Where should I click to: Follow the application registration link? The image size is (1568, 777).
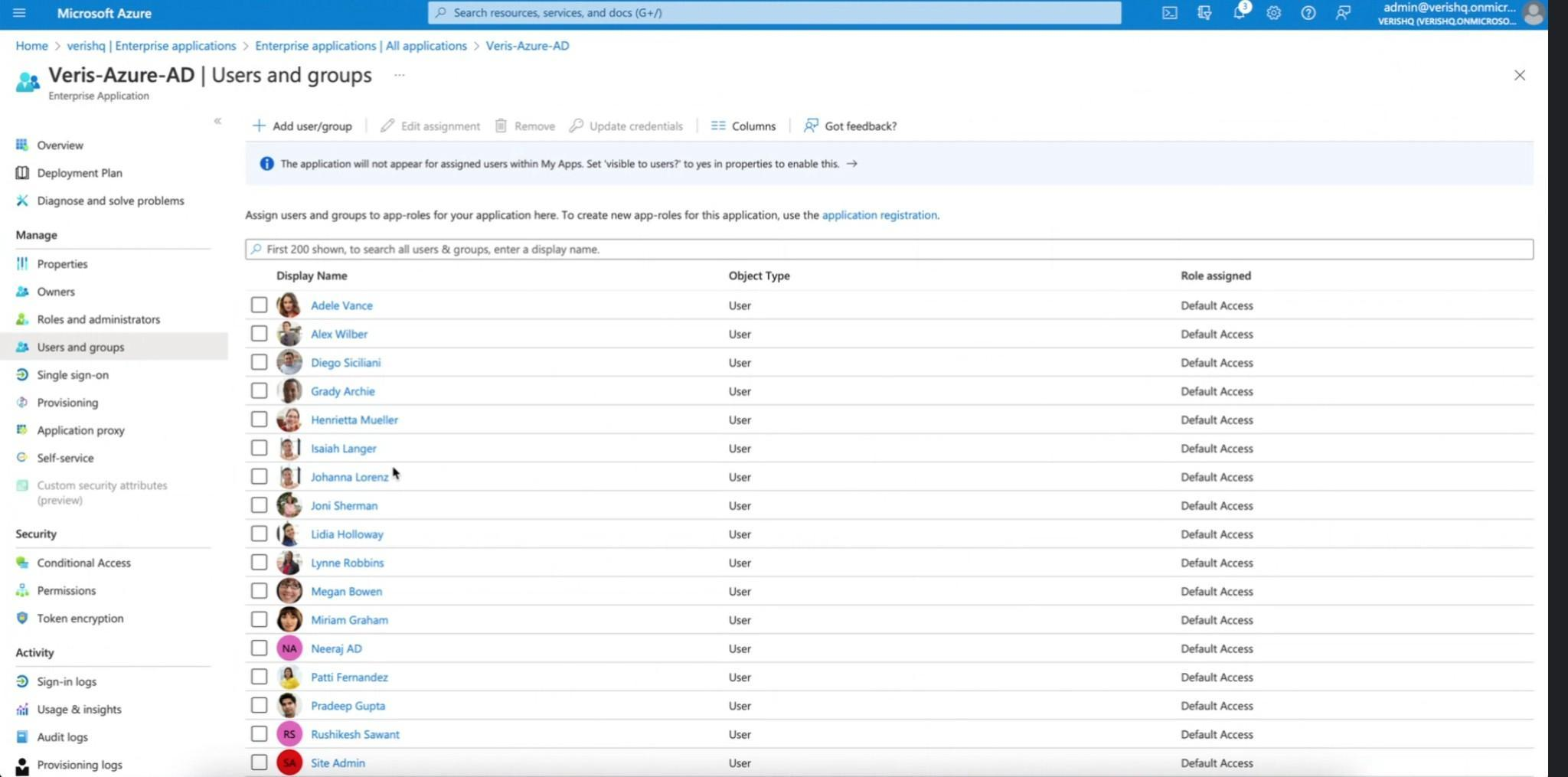pos(879,215)
